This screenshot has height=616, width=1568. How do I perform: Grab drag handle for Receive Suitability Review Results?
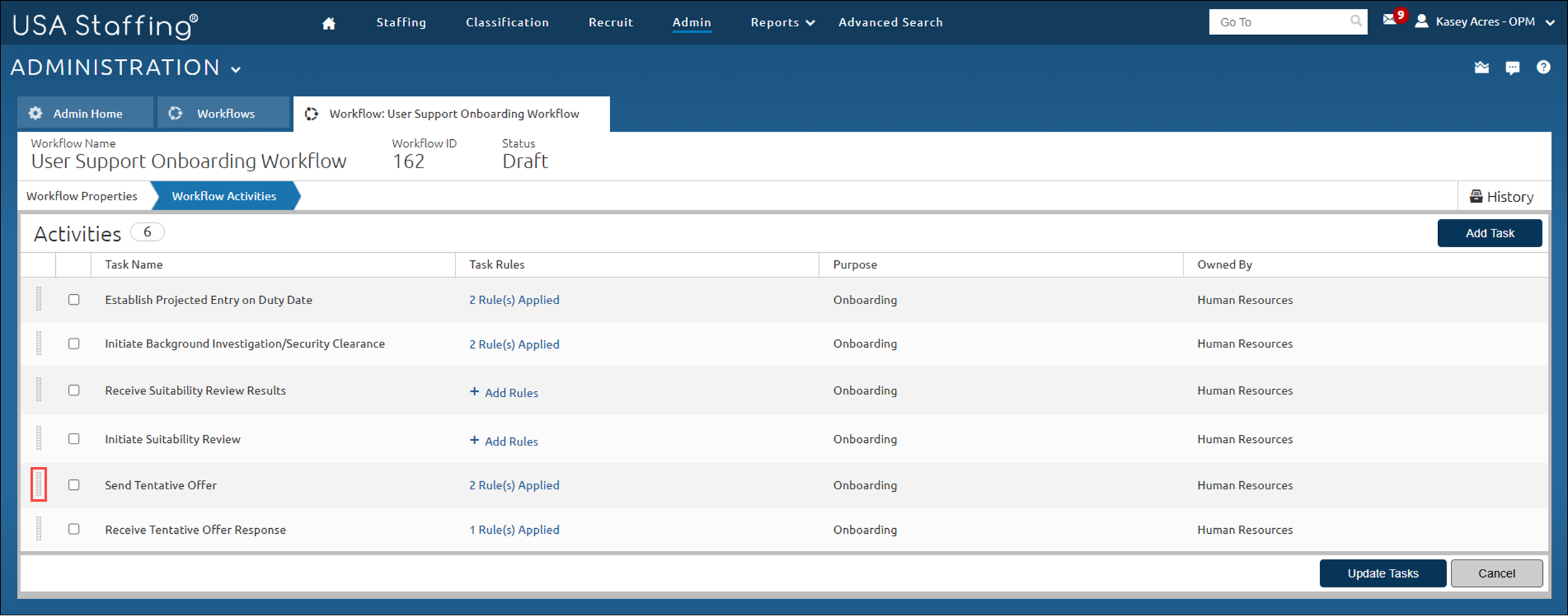click(x=38, y=390)
